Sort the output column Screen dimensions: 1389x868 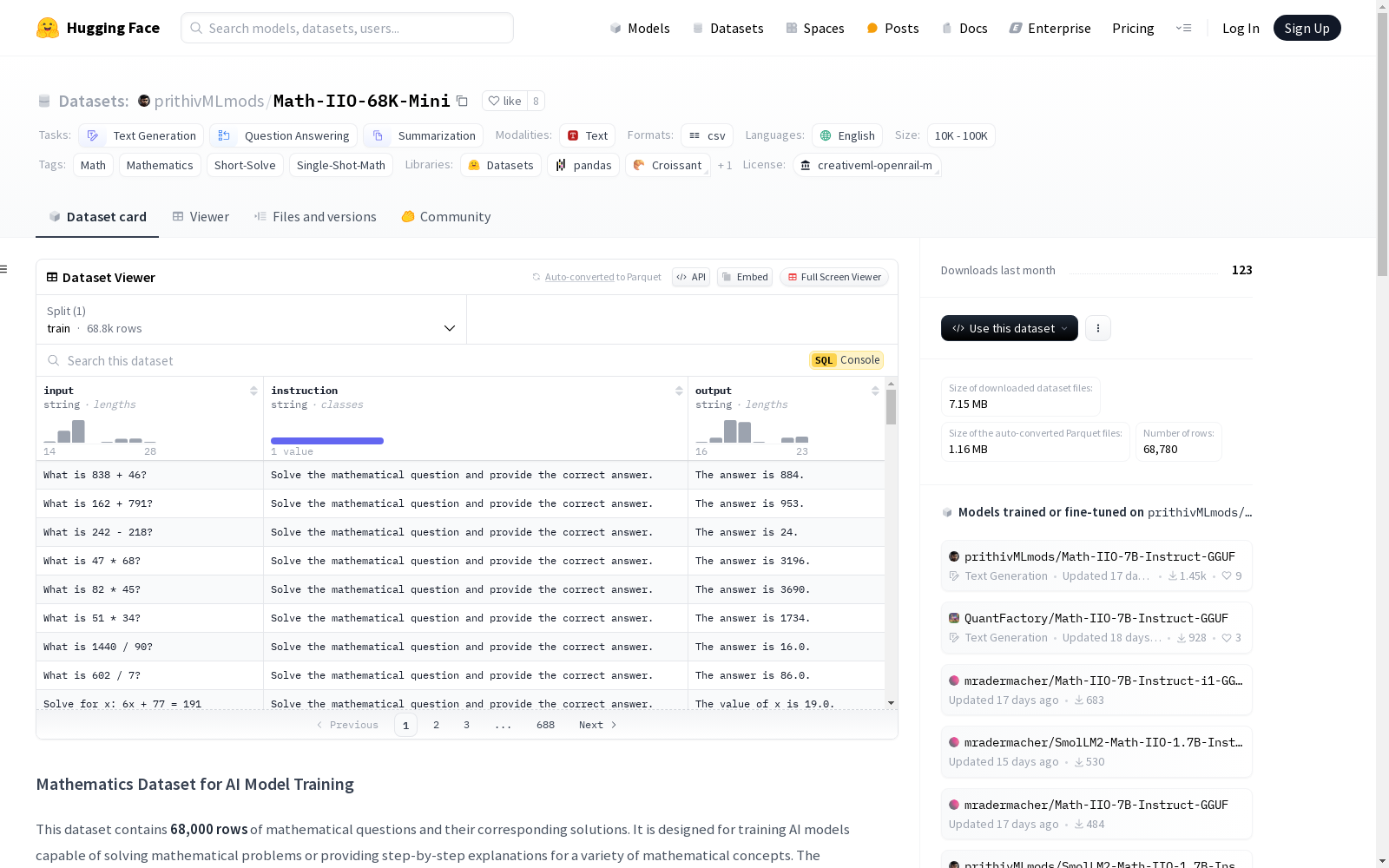[x=875, y=391]
